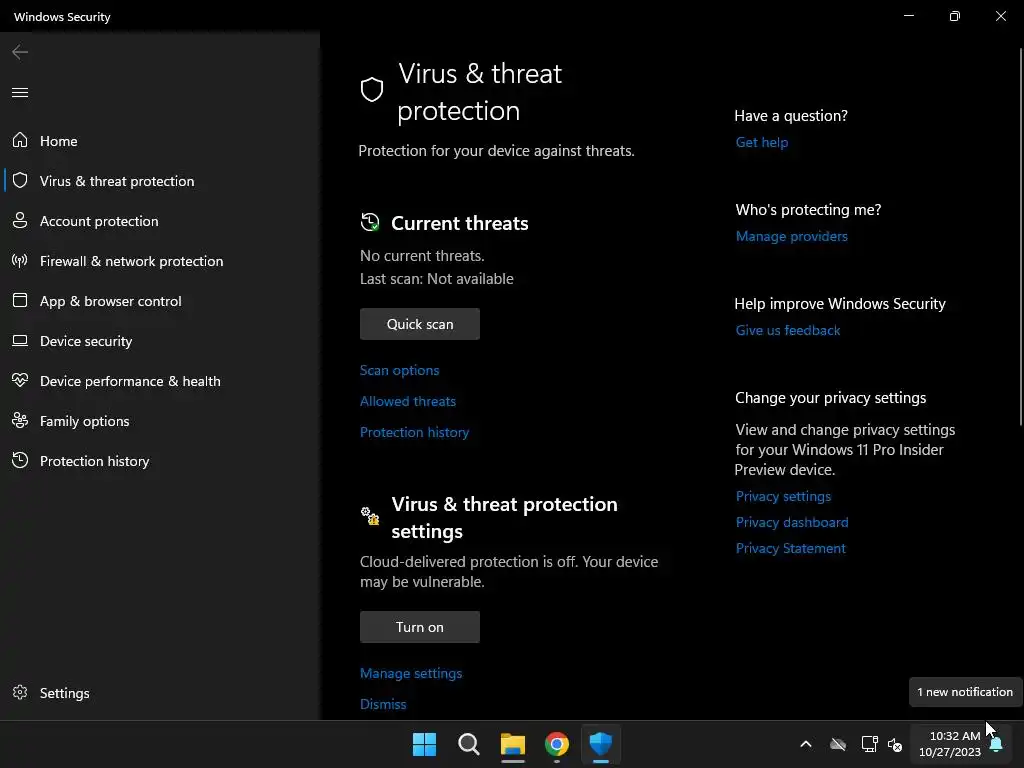
Task: Click "No current threats." text
Action: coord(423,256)
